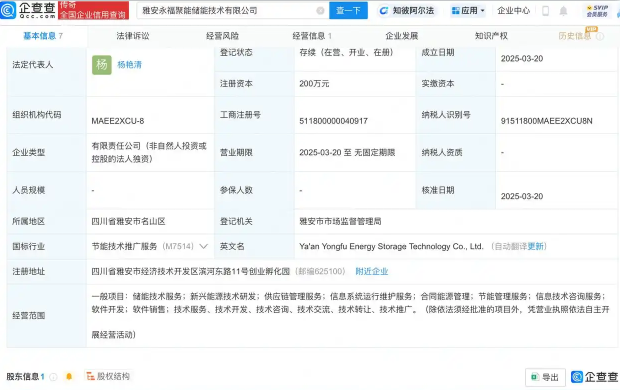Select the English name Ya'an Yongfu text
The height and width of the screenshot is (390, 620).
(x=391, y=246)
